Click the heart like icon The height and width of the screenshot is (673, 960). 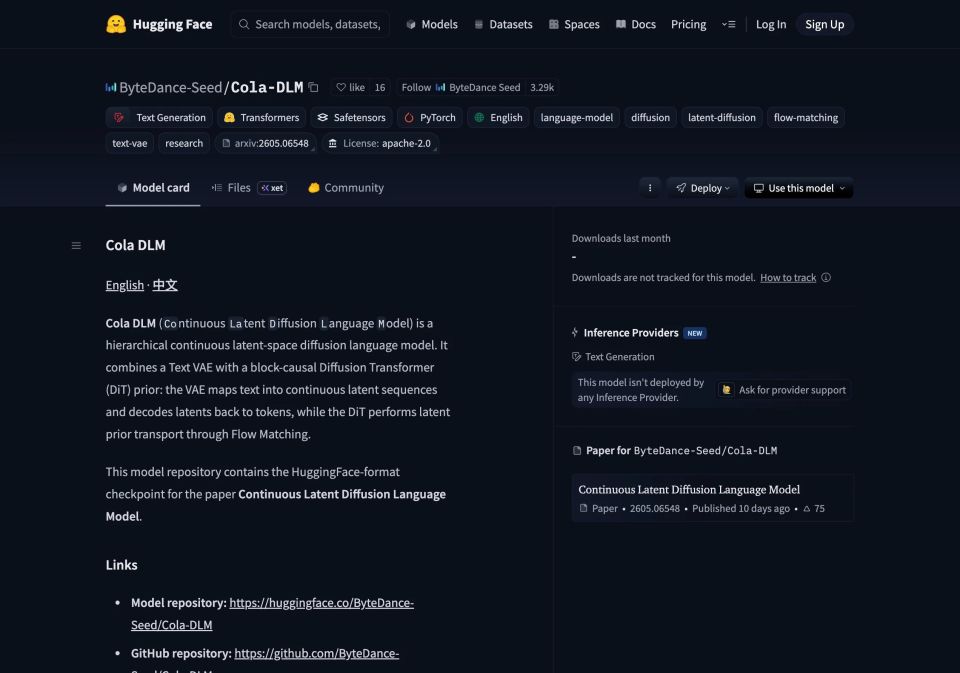[341, 88]
